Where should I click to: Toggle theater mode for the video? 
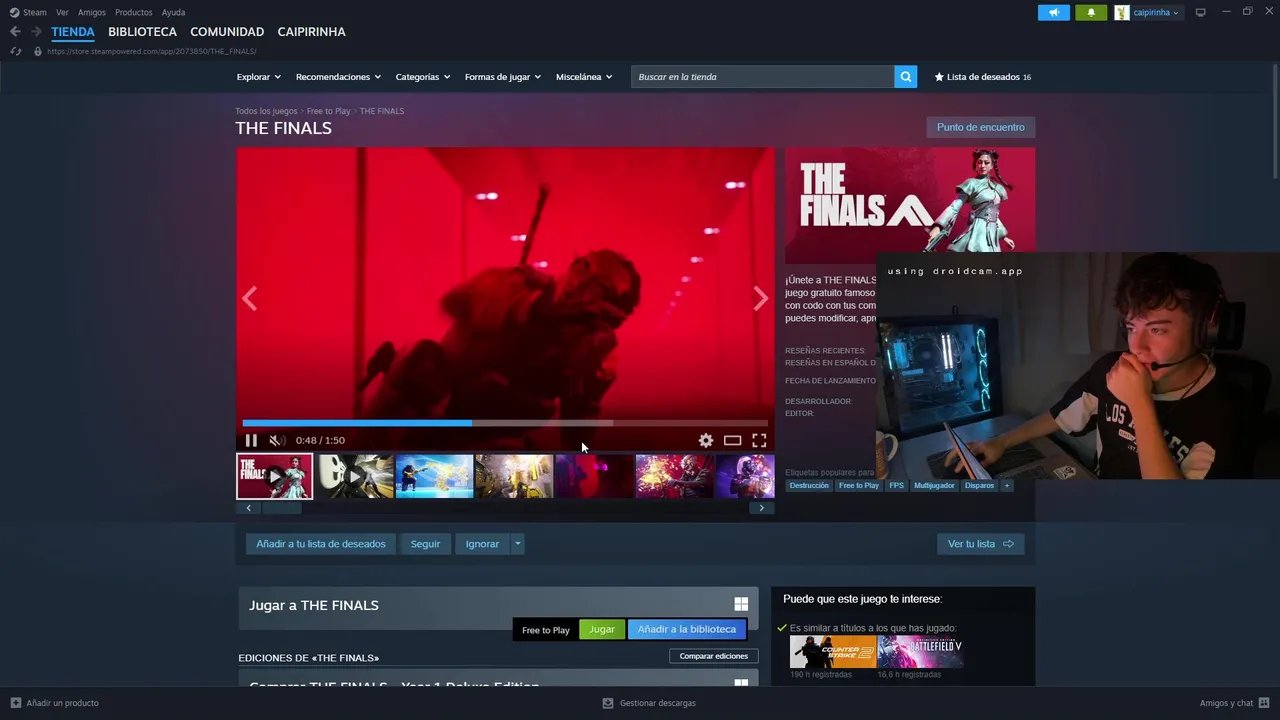(732, 440)
